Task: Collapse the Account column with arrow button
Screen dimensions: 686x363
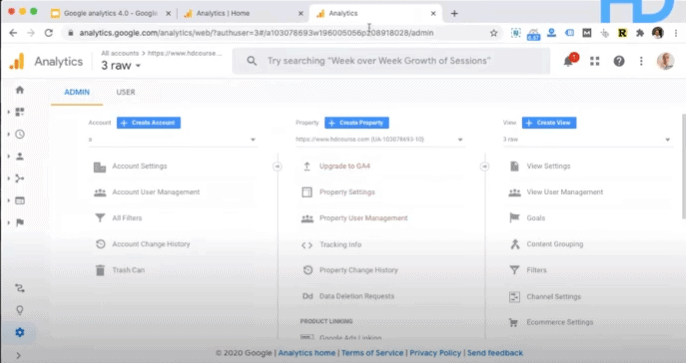Action: pos(277,166)
